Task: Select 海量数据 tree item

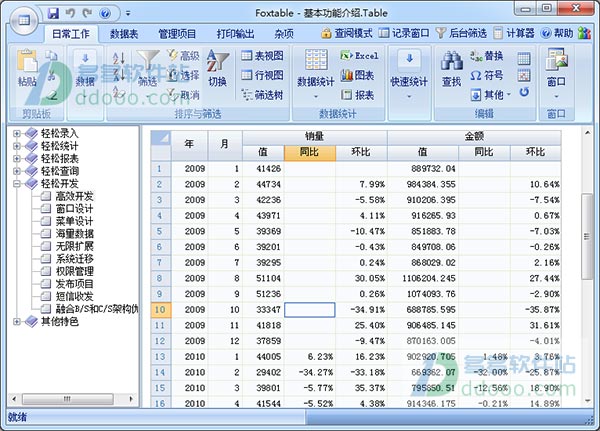Action: [74, 233]
